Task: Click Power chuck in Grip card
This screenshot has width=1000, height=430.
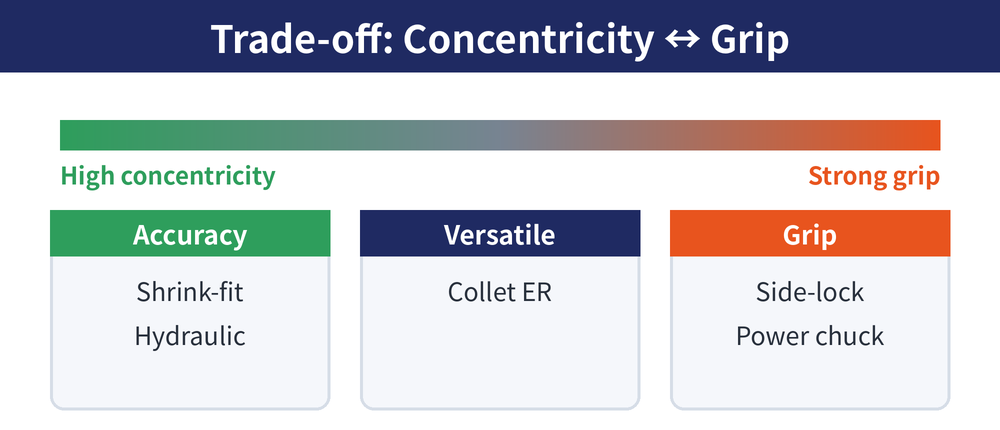Action: click(810, 336)
